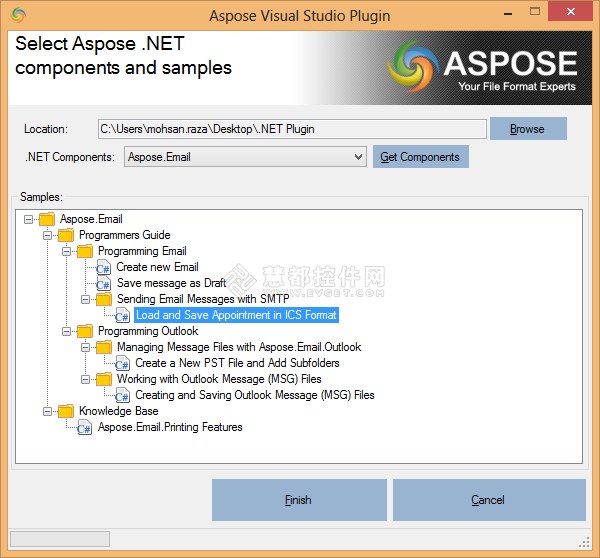This screenshot has height=558, width=600.
Task: Select Sending Email Messages with SMTP label
Action: point(203,299)
